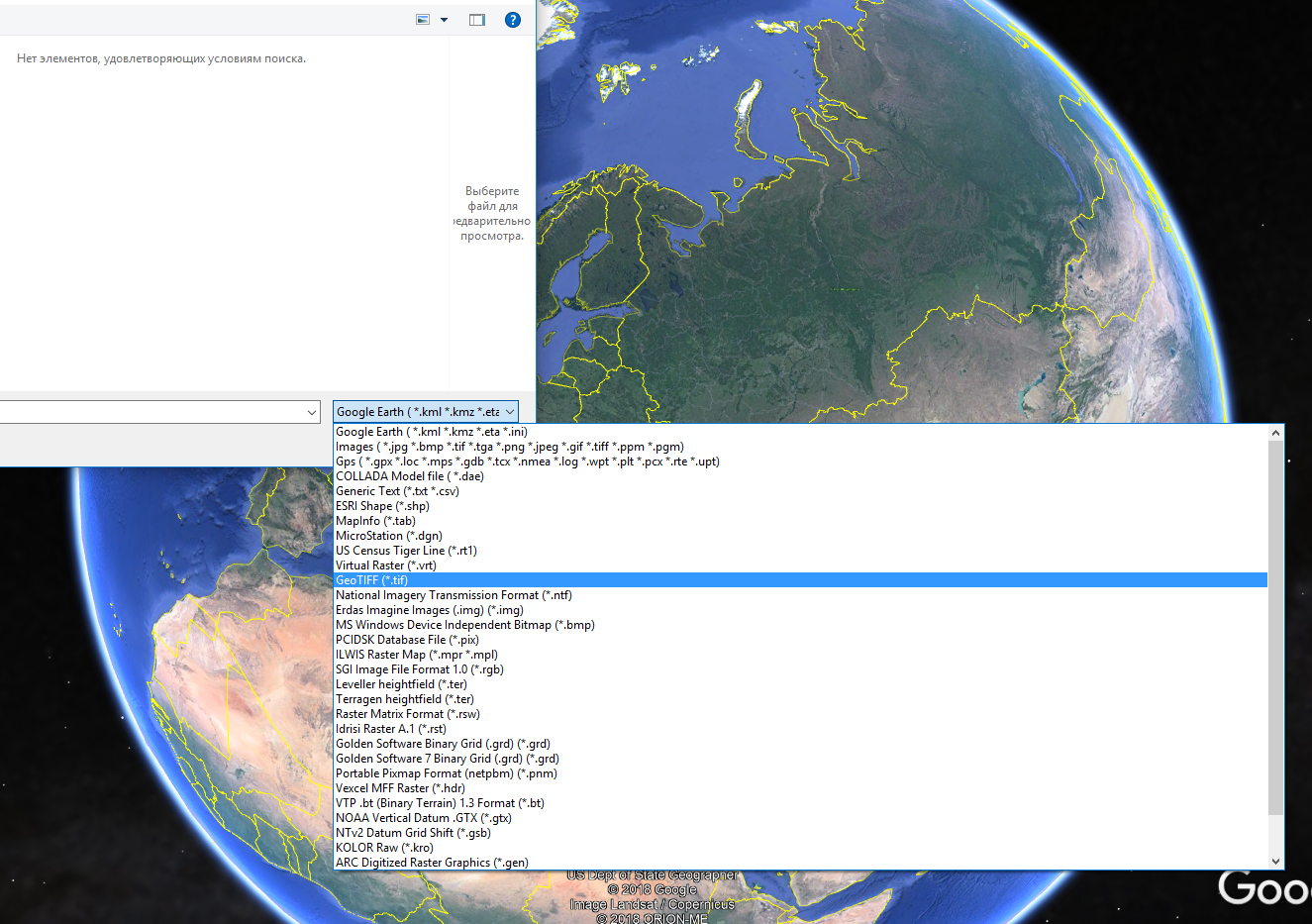Open the file name combo box arrow
The height and width of the screenshot is (924, 1312).
[312, 412]
